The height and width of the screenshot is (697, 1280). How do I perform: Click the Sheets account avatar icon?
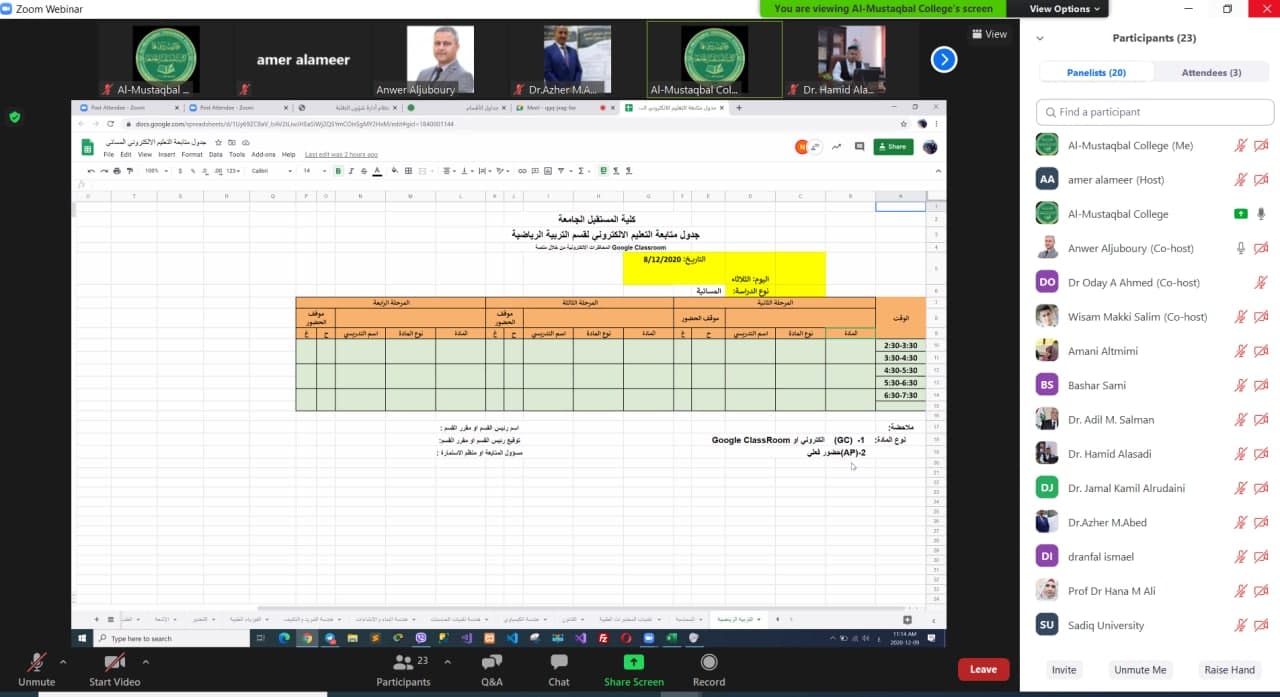click(x=930, y=147)
